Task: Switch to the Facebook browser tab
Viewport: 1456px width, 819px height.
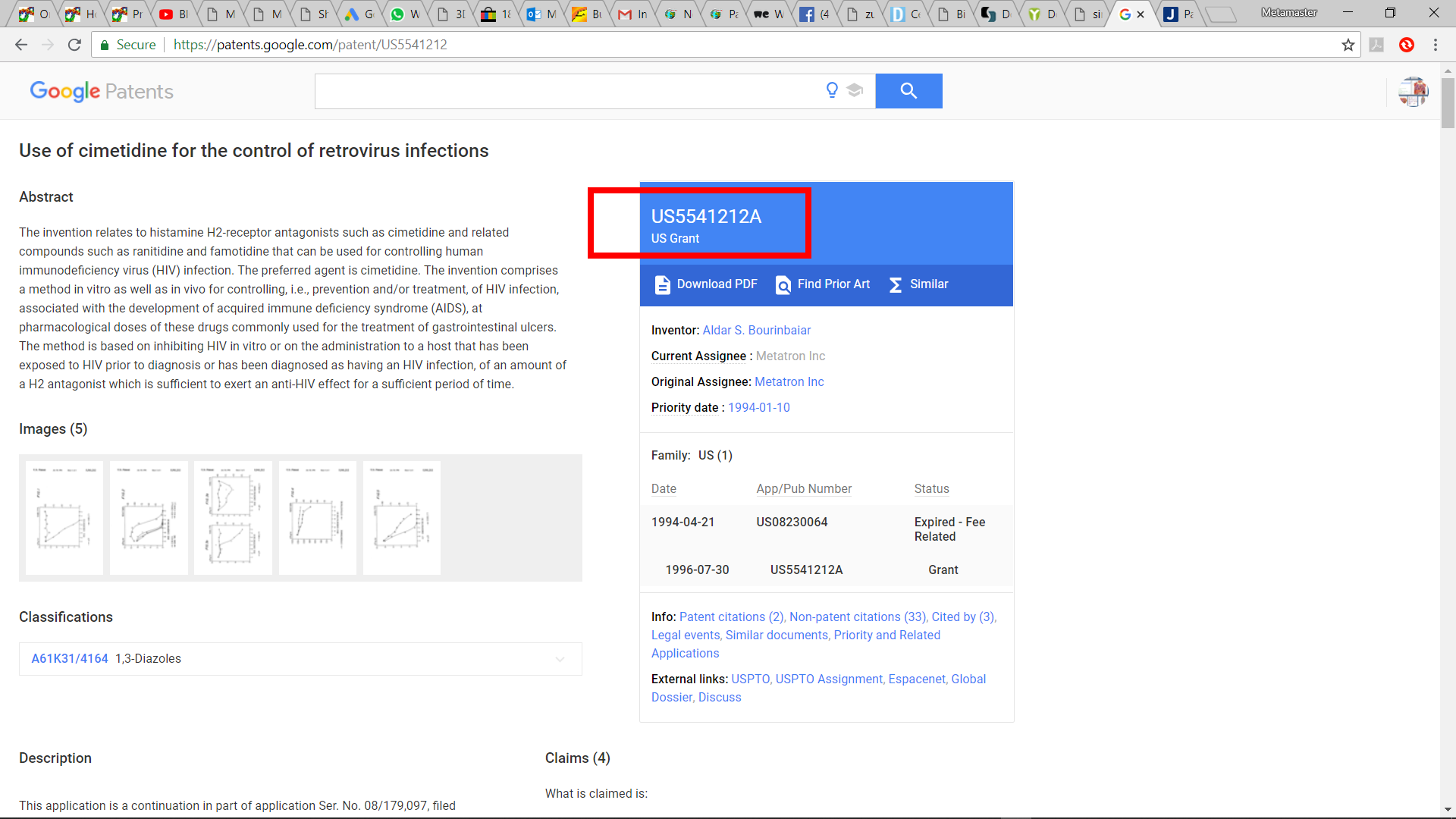Action: click(x=814, y=14)
